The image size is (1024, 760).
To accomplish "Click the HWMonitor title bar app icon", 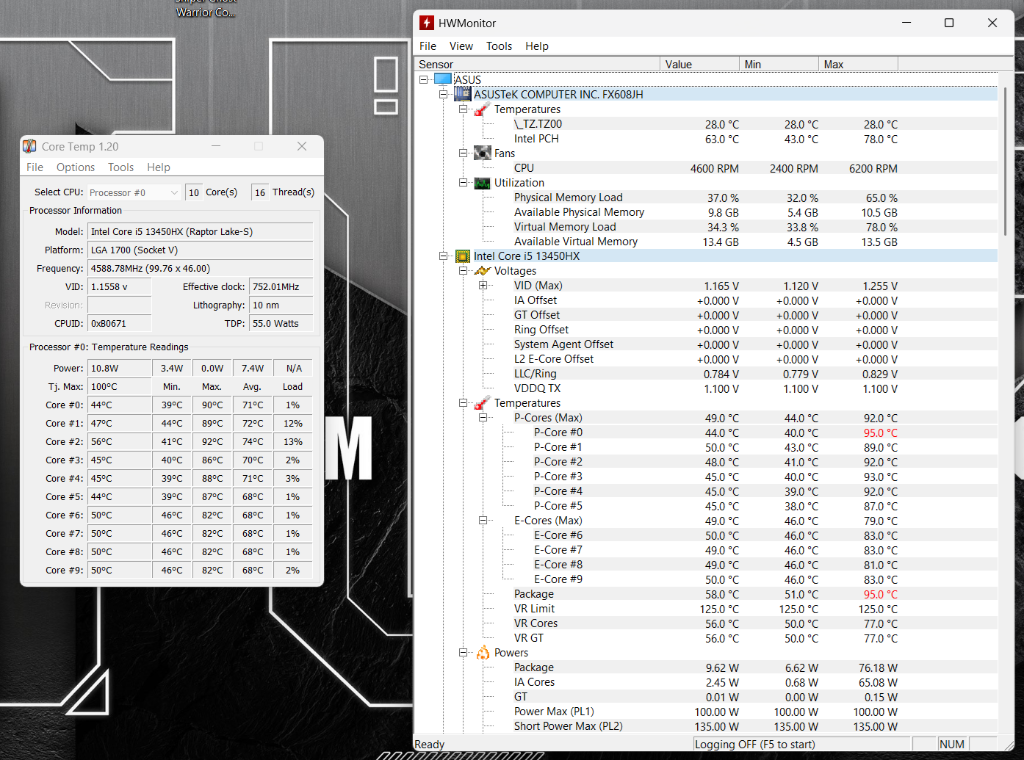I will coord(427,23).
